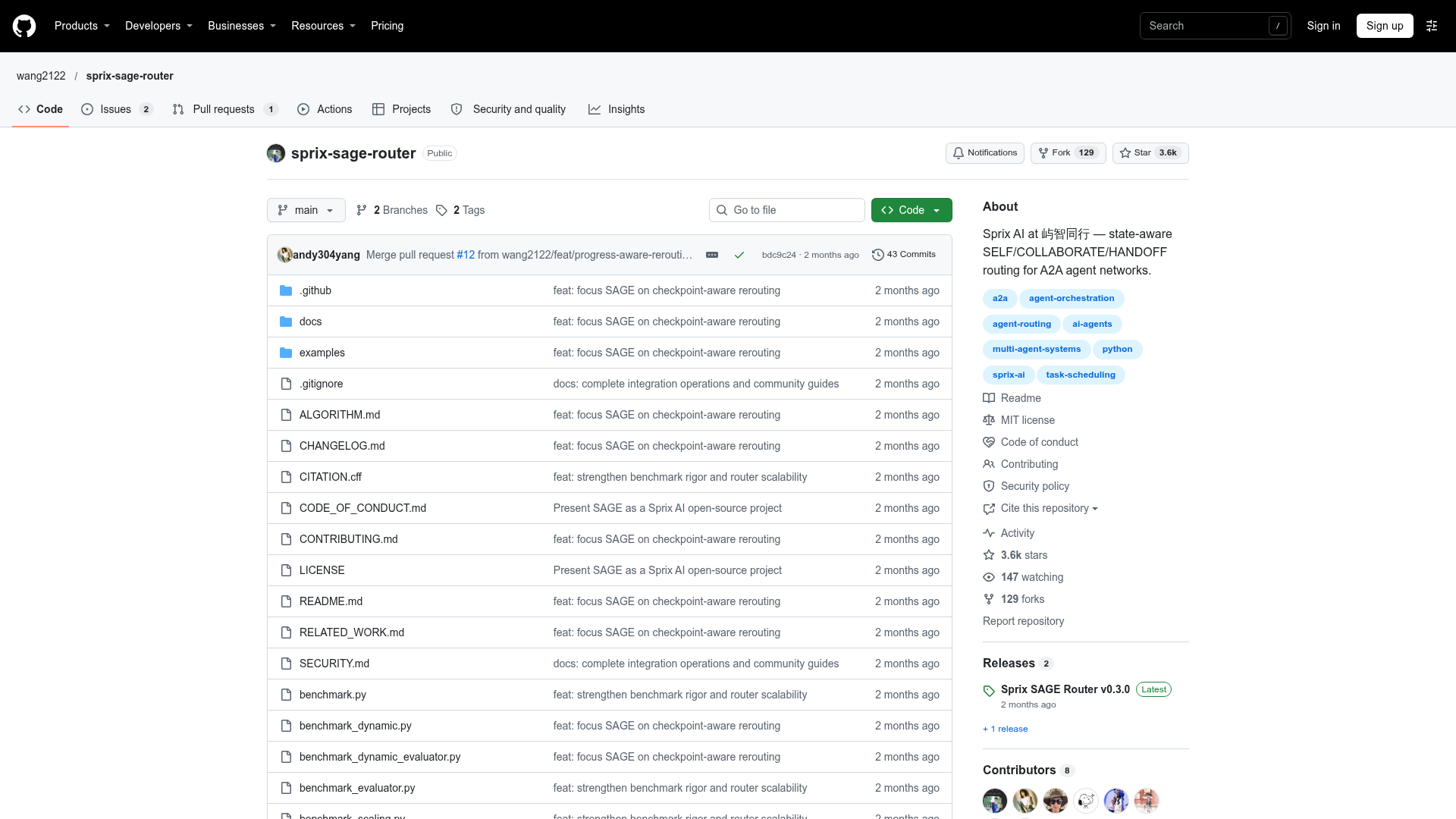Select the agent-orchestration topic tag

point(1072,298)
